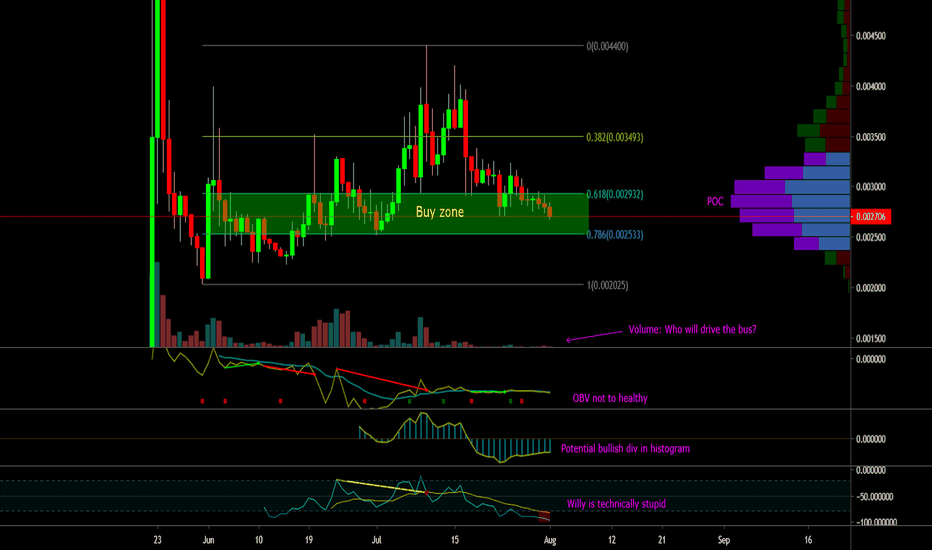Click date '15' on the time axis

[x=455, y=540]
